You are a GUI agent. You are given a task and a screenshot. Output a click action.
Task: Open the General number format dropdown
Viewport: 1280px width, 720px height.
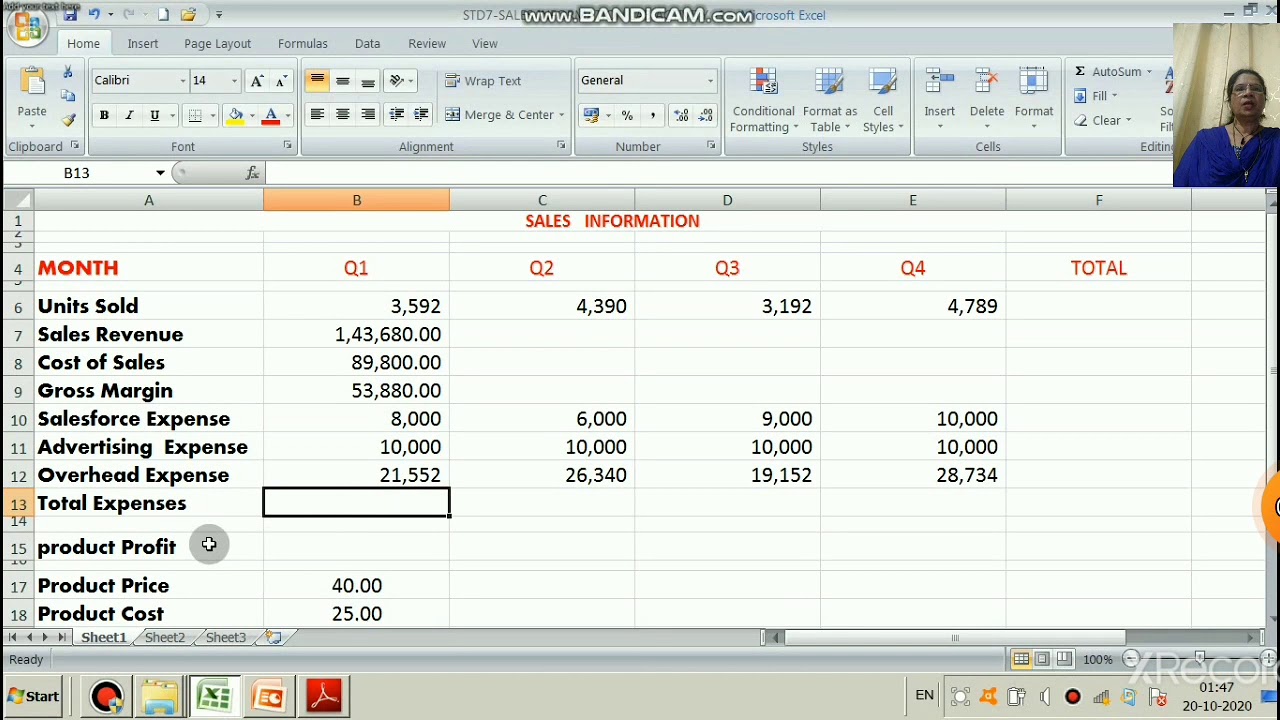pos(710,81)
